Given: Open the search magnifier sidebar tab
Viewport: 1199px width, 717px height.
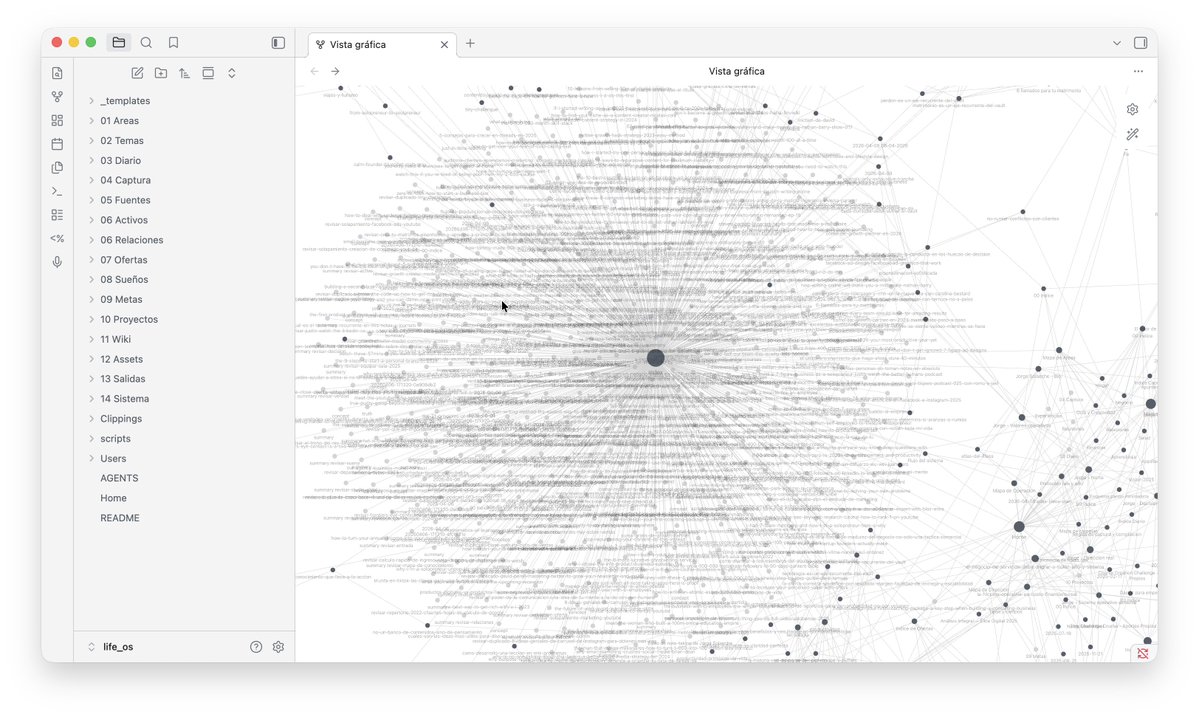Looking at the screenshot, I should point(146,43).
